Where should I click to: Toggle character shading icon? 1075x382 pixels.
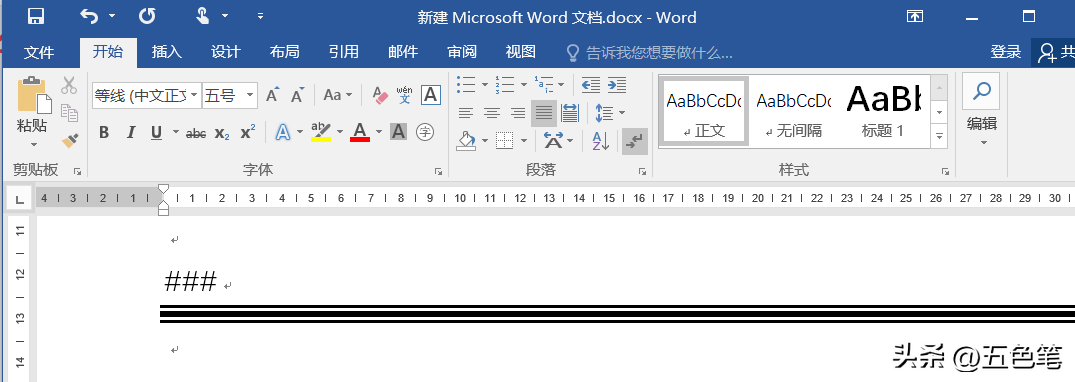398,132
